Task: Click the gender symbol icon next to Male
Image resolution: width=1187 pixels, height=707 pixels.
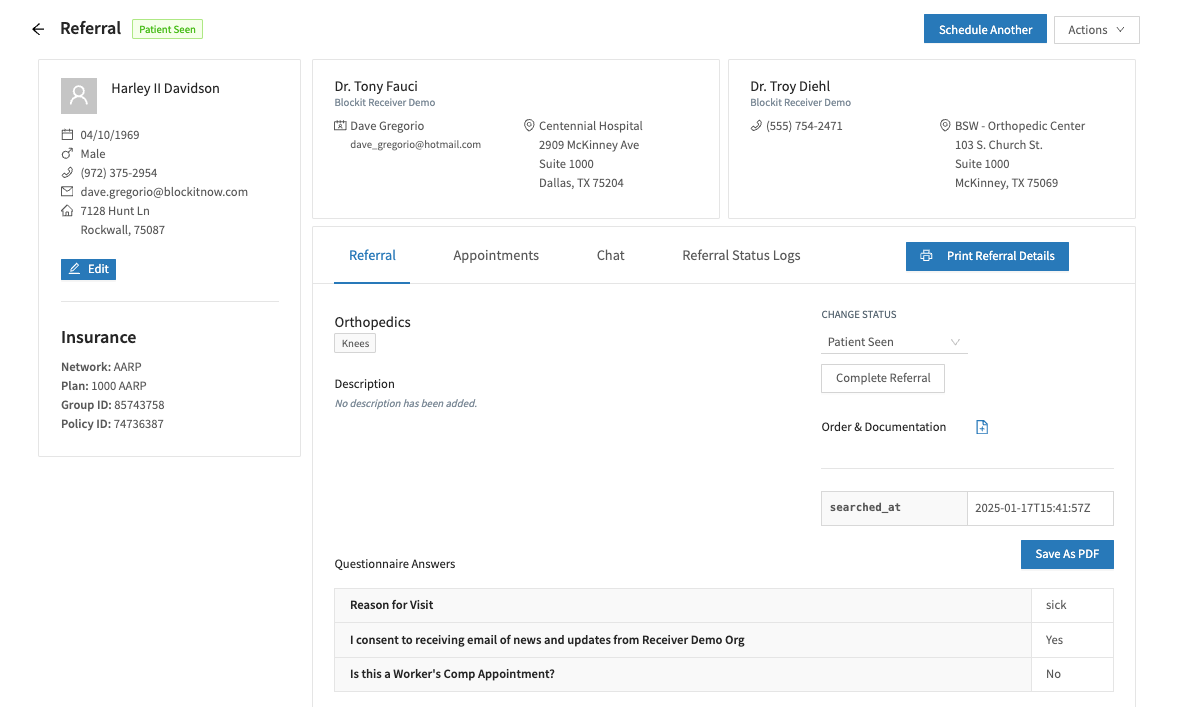Action: tap(67, 154)
